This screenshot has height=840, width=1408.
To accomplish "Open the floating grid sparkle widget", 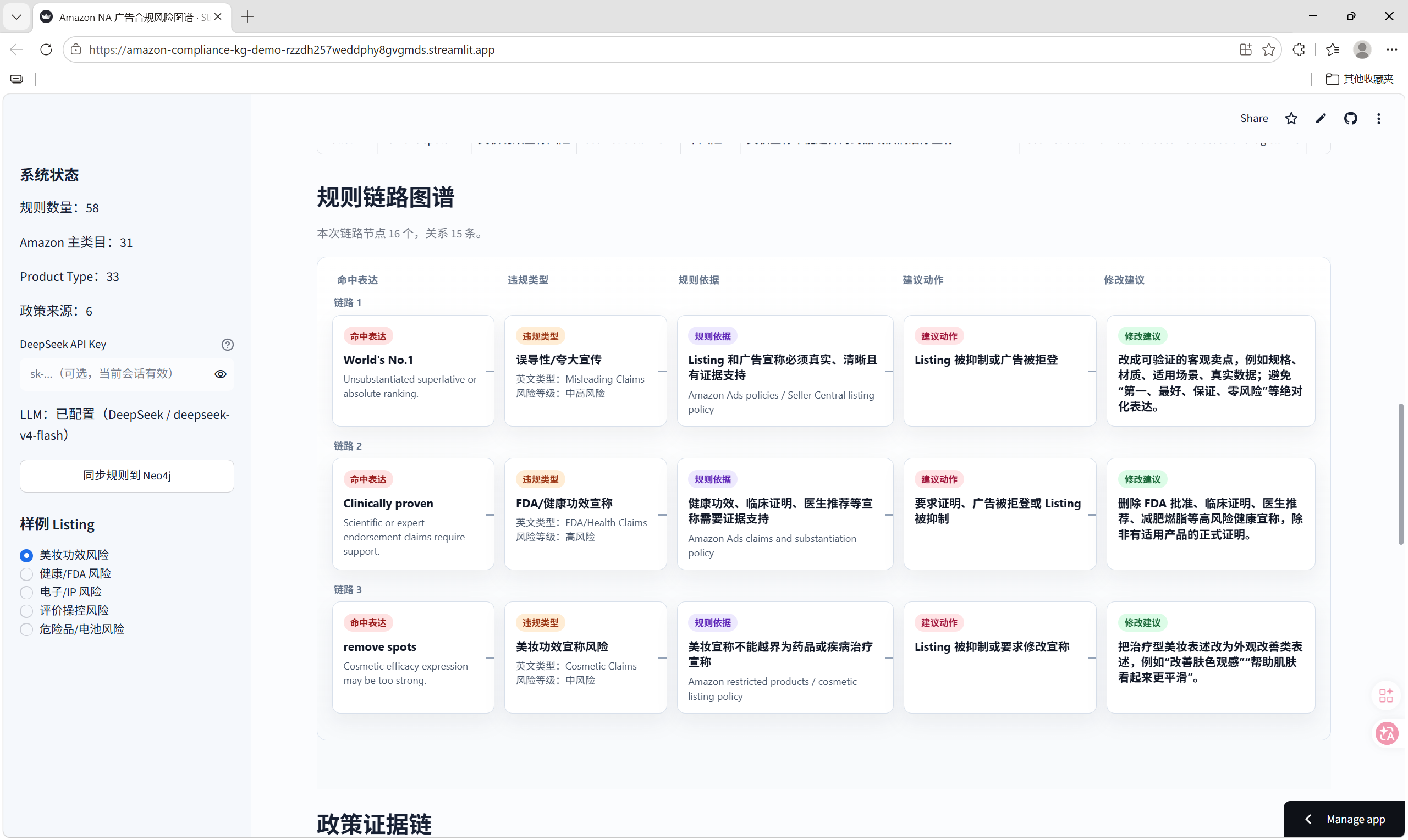I will (x=1386, y=695).
